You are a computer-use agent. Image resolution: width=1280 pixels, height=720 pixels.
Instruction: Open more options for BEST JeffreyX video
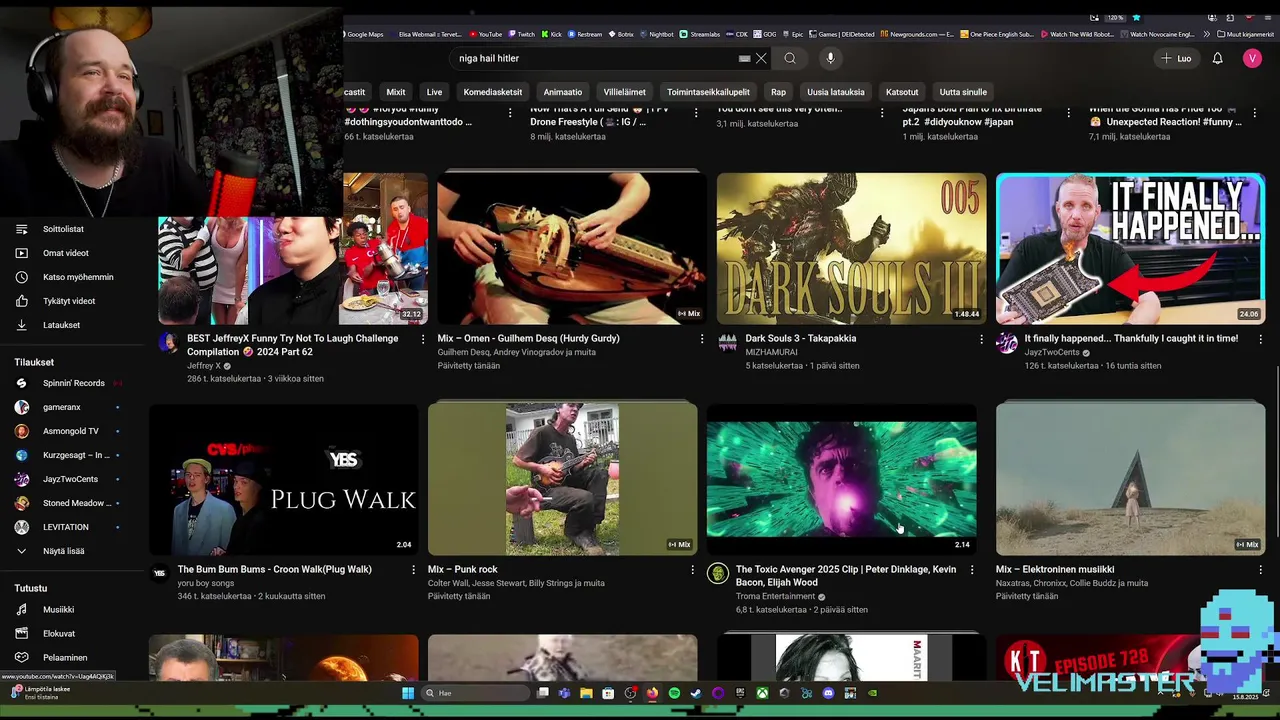(422, 339)
